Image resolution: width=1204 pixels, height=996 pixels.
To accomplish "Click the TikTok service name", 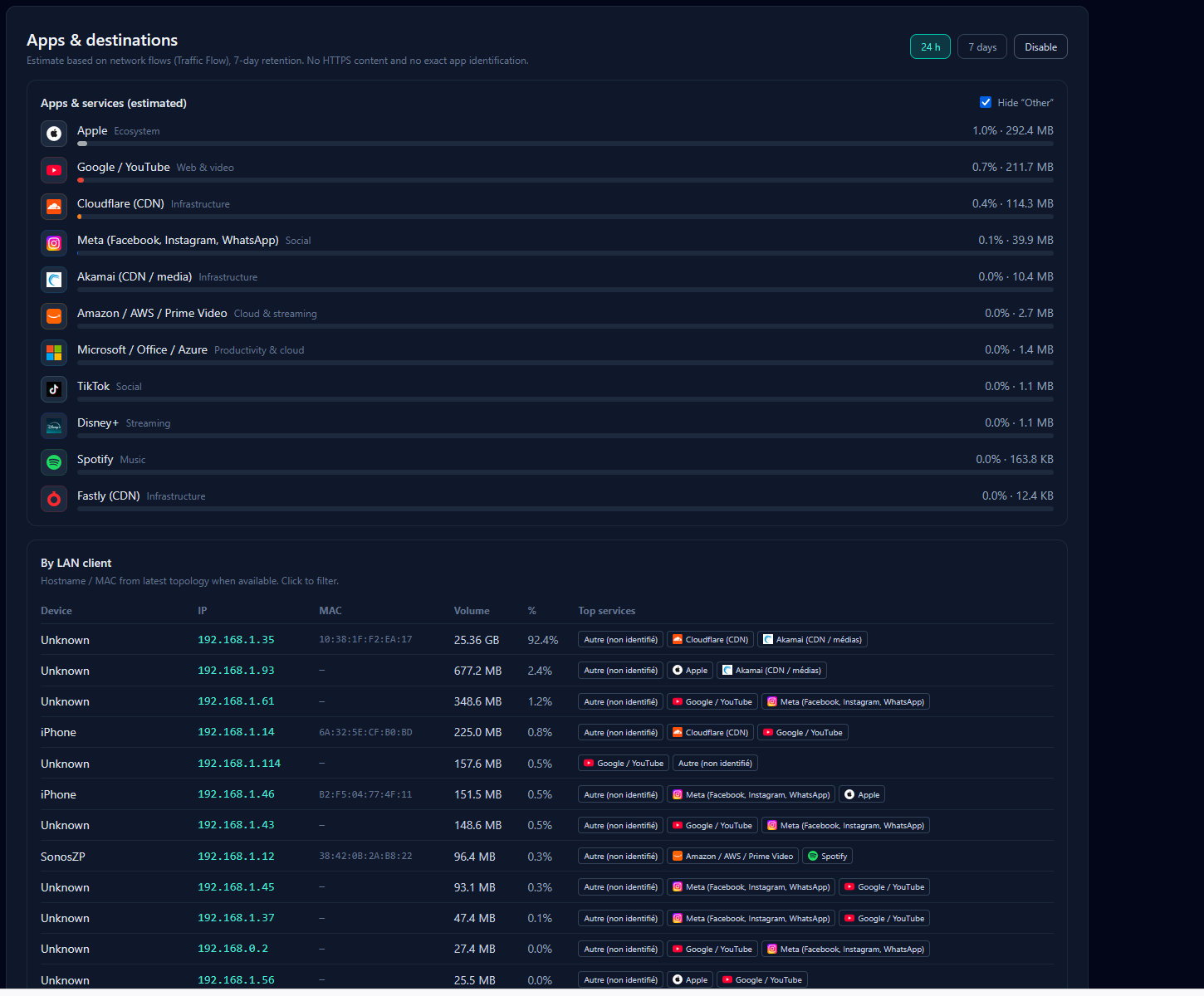I will pos(93,386).
